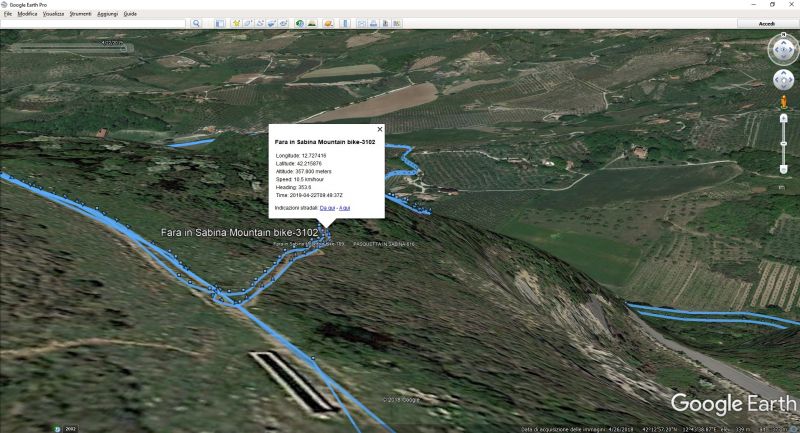This screenshot has width=800, height=433.
Task: Click the balloon title 'Fara in Sabina Mountain bike-3102'
Action: tap(324, 142)
